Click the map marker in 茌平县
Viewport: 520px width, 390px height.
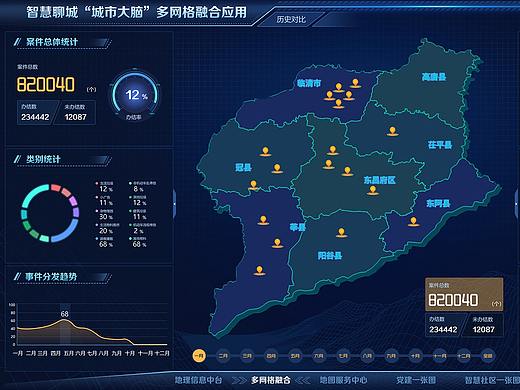(x=393, y=131)
